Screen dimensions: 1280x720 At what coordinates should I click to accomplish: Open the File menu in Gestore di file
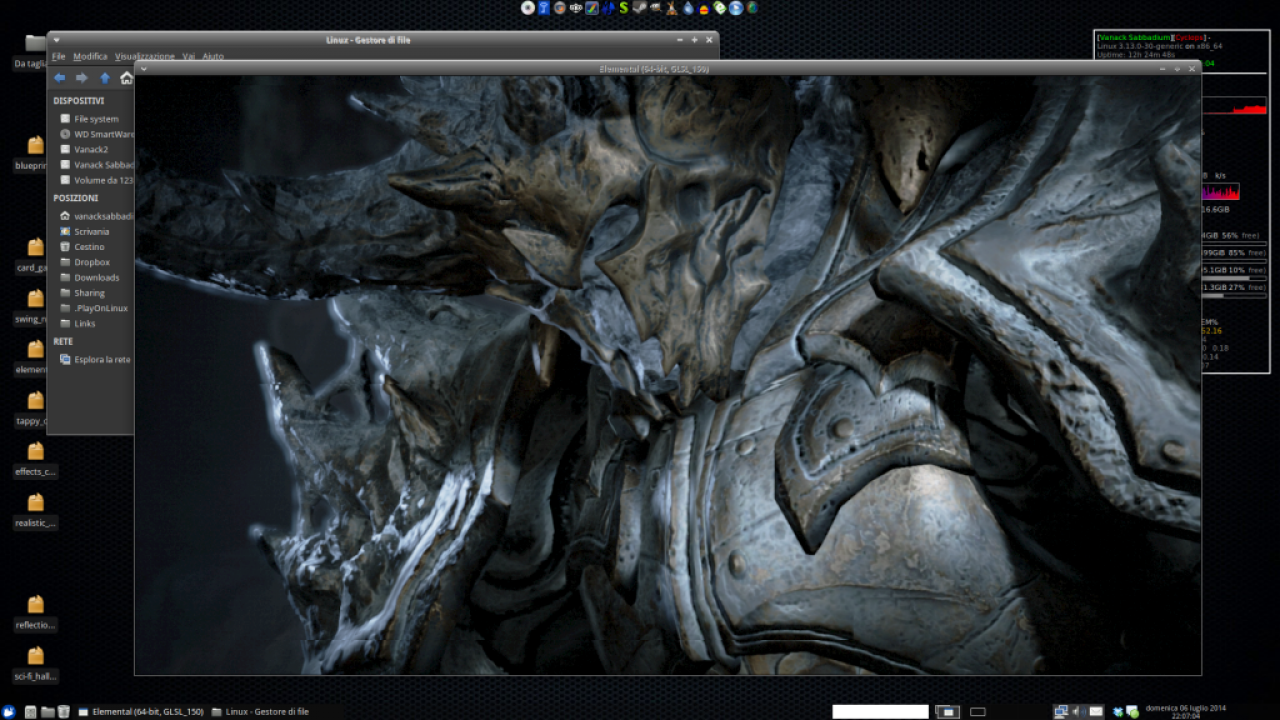coord(59,57)
